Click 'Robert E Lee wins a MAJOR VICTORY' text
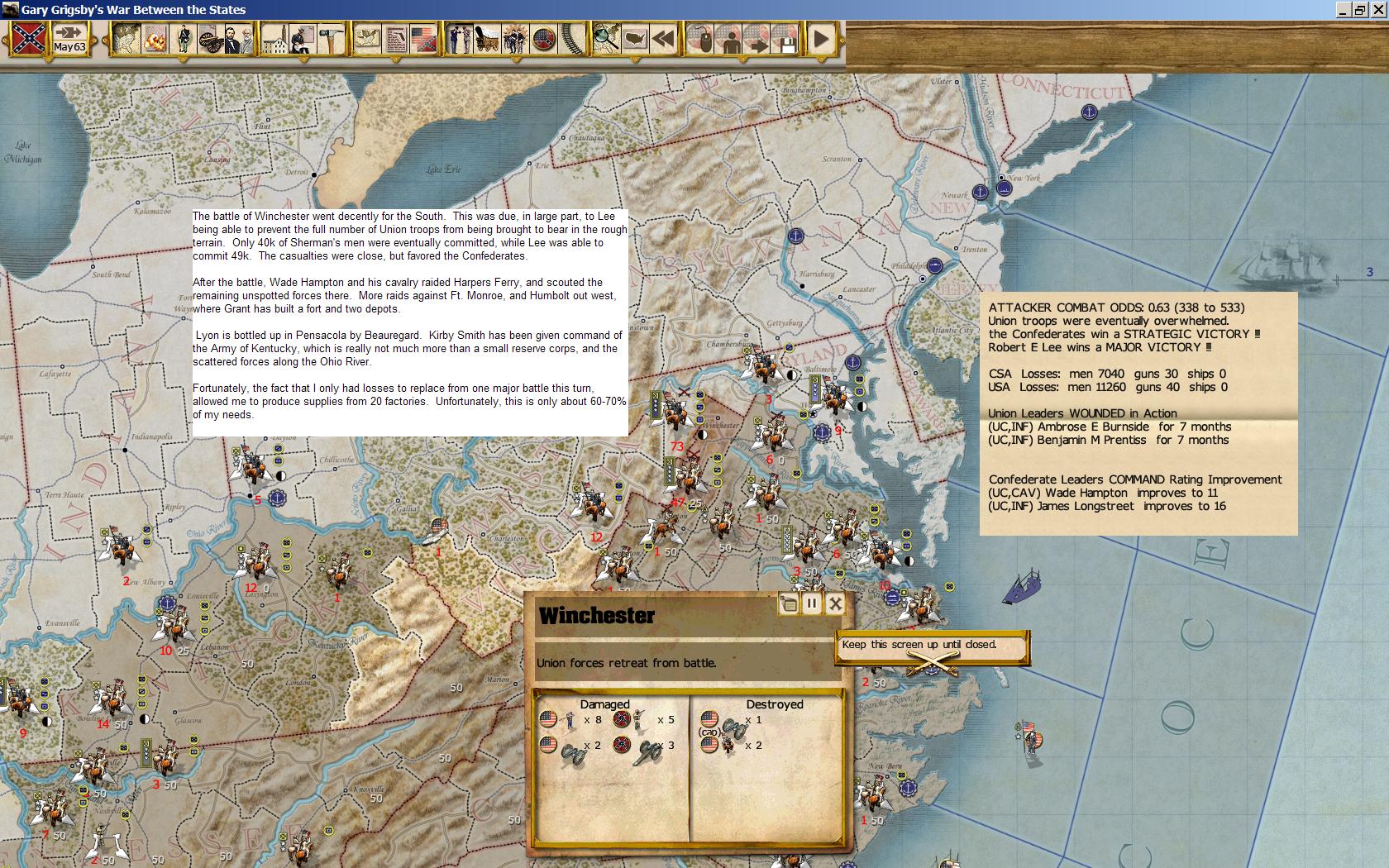 click(1124, 347)
